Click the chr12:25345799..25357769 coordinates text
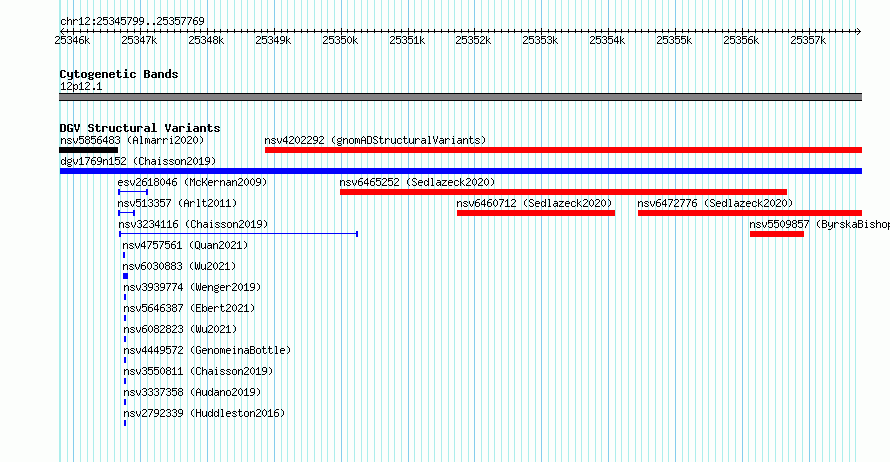The height and width of the screenshot is (462, 890). 132,22
